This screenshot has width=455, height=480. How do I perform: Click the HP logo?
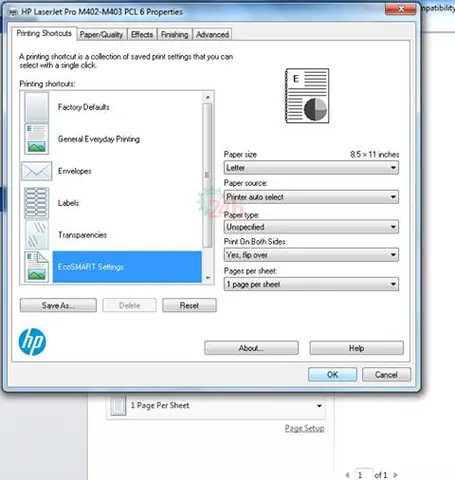pos(32,342)
